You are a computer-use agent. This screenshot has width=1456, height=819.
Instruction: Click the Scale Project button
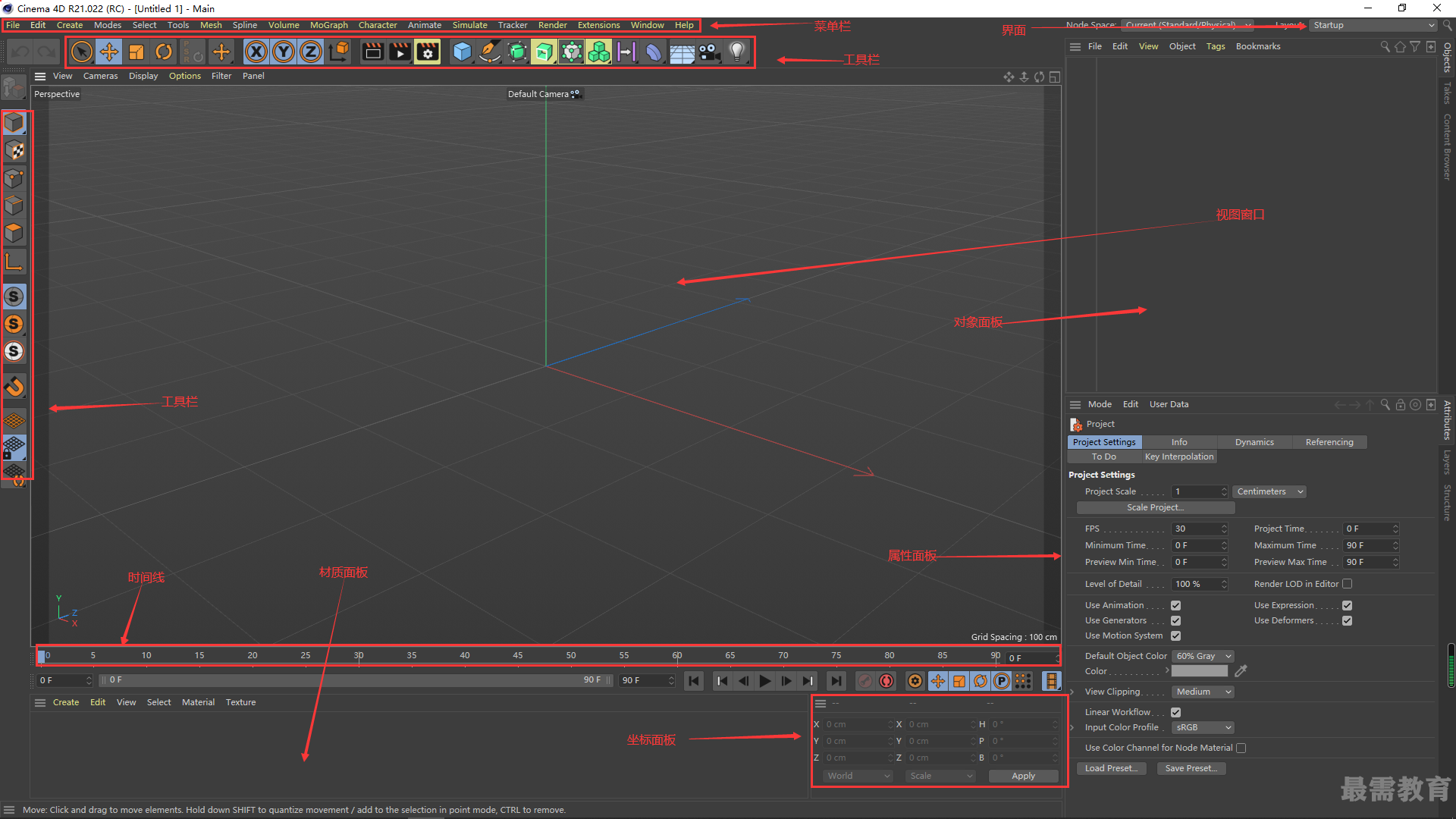pyautogui.click(x=1155, y=507)
